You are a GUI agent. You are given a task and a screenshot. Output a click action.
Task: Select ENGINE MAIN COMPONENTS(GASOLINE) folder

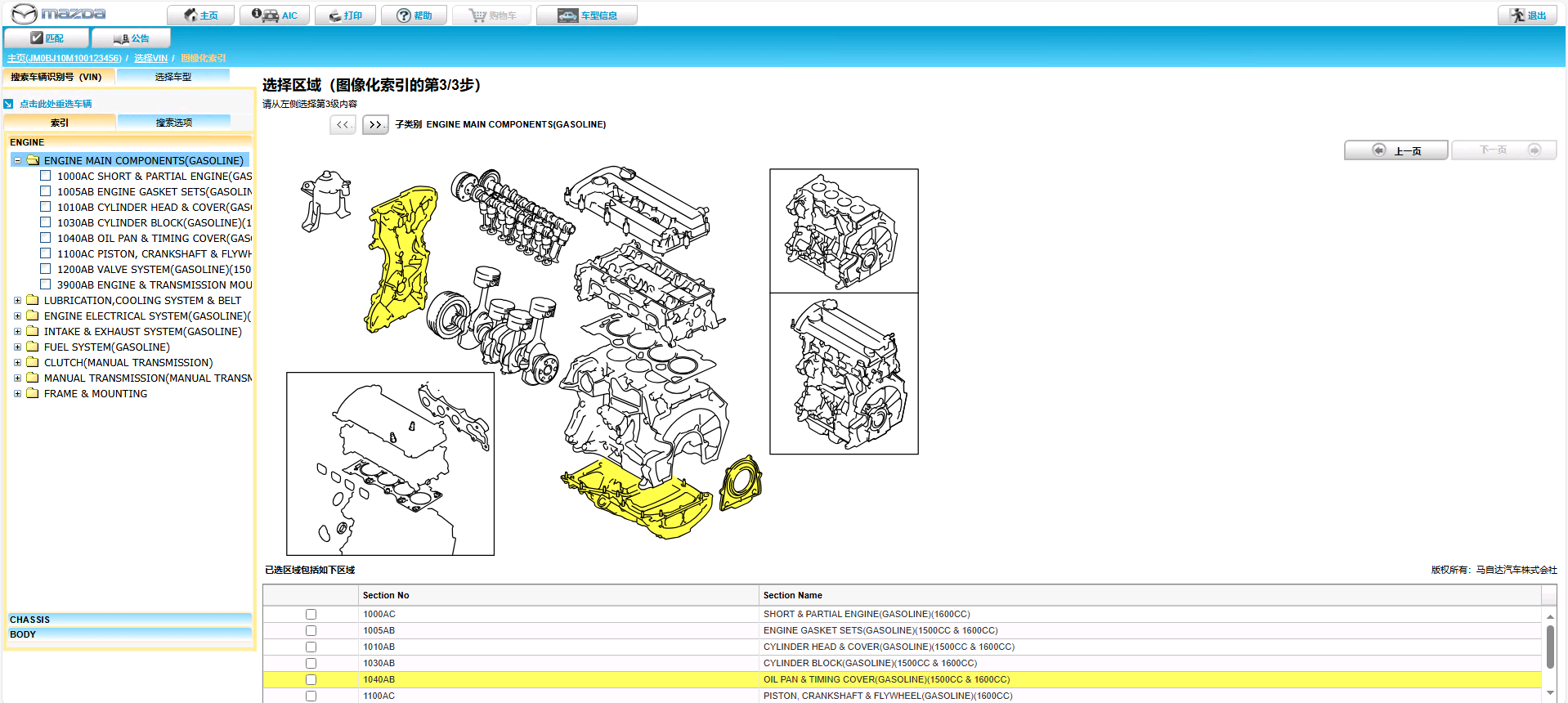click(143, 160)
